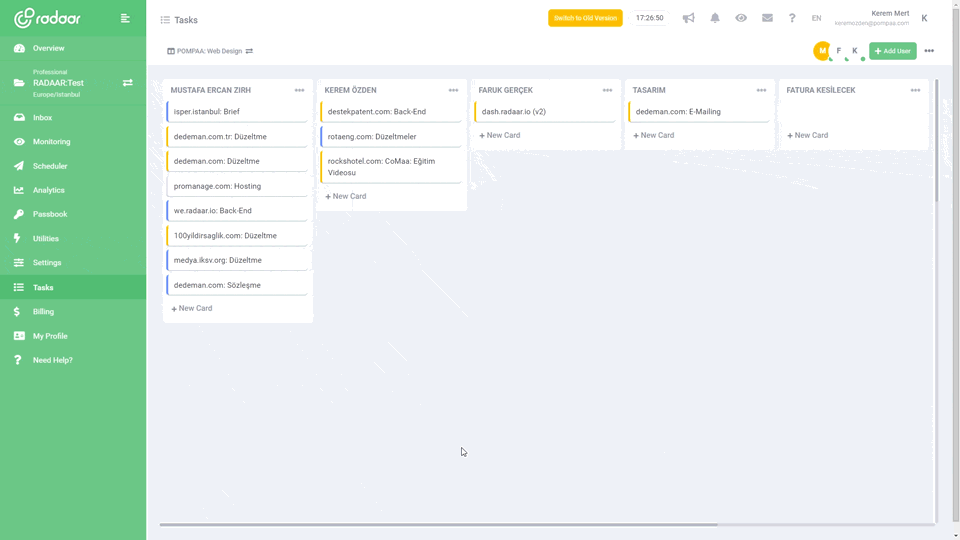
Task: Open board options three-dot menu
Action: tap(929, 51)
